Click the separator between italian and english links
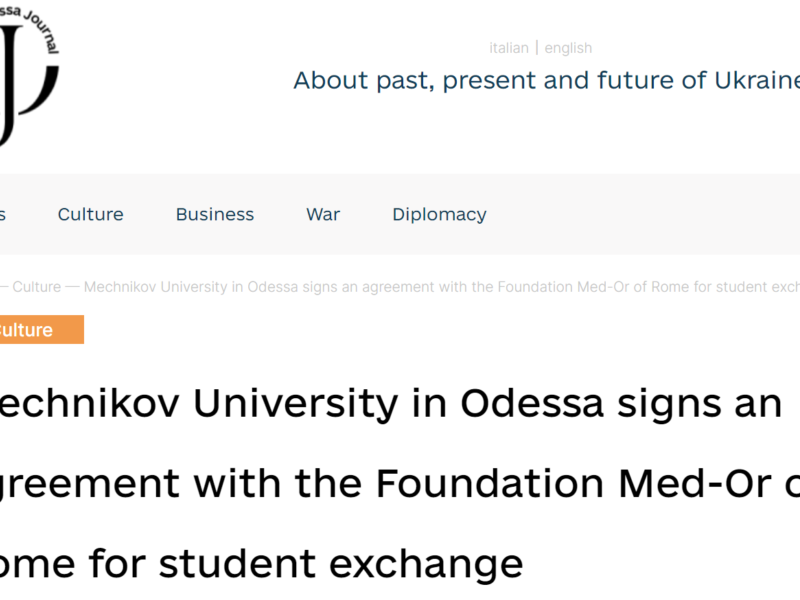Image resolution: width=800 pixels, height=600 pixels. (x=537, y=47)
